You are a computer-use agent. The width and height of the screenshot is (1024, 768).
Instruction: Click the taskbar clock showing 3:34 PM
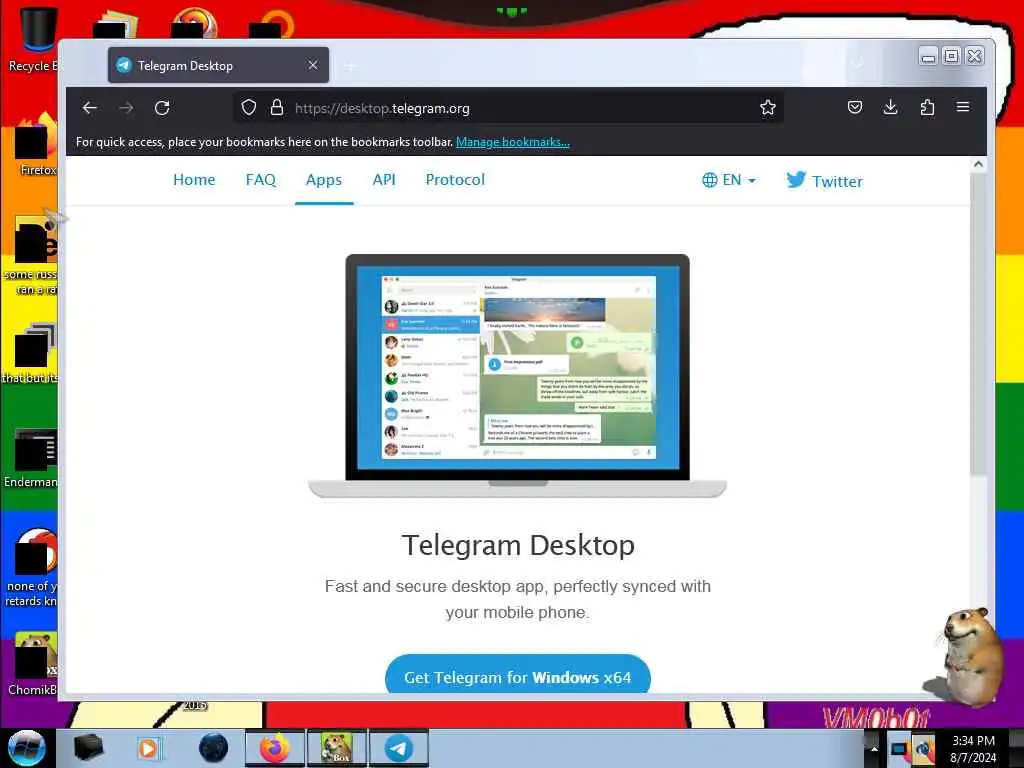pyautogui.click(x=973, y=749)
